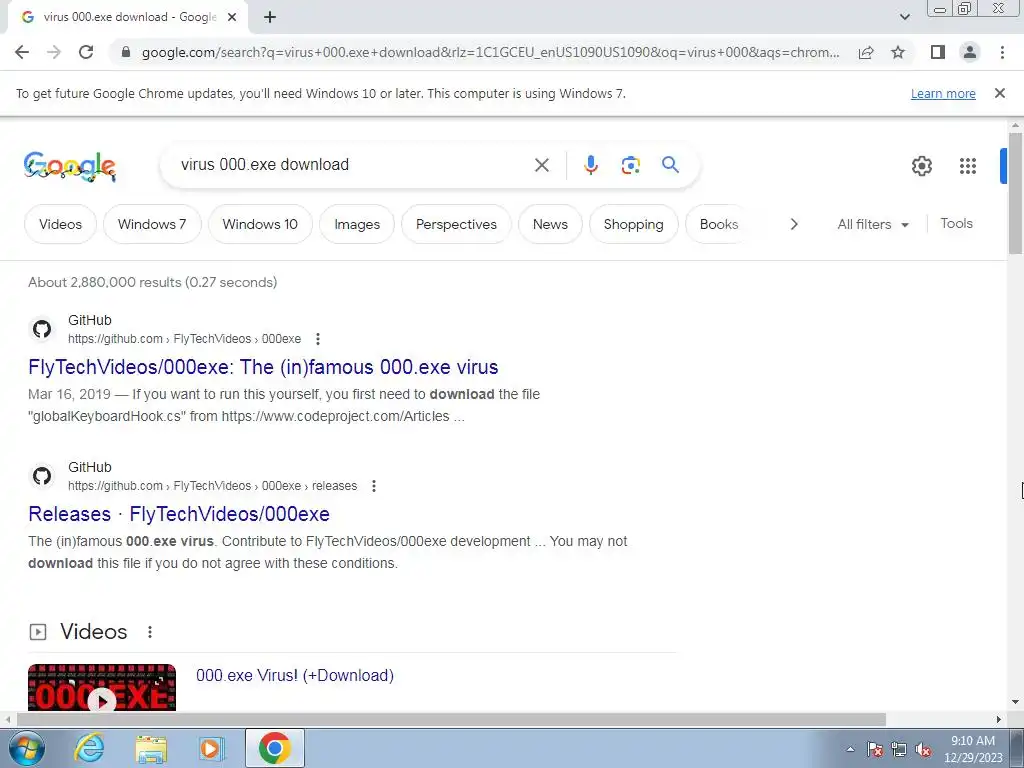Viewport: 1024px width, 768px height.
Task: Bookmark this page with star icon
Action: click(x=898, y=52)
